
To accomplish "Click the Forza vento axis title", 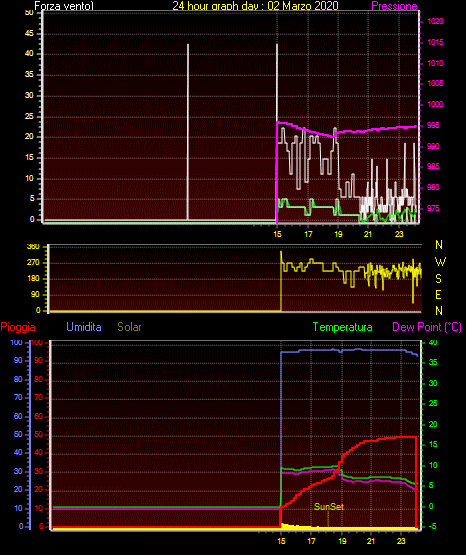I will 64,6.
